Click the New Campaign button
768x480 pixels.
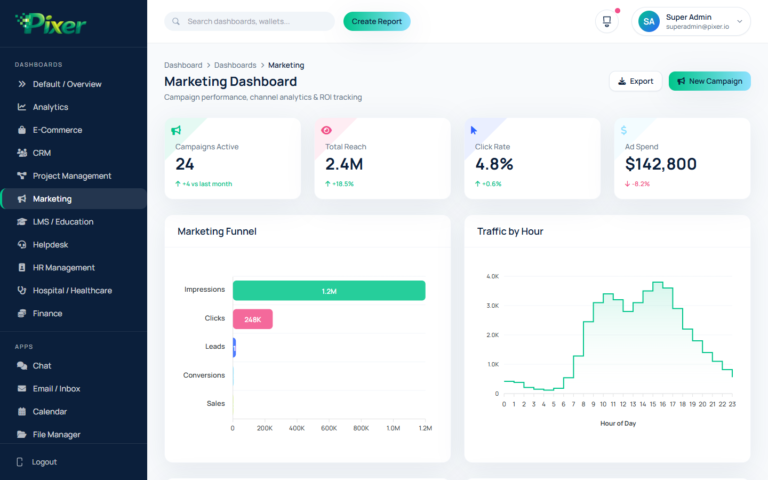pos(709,81)
